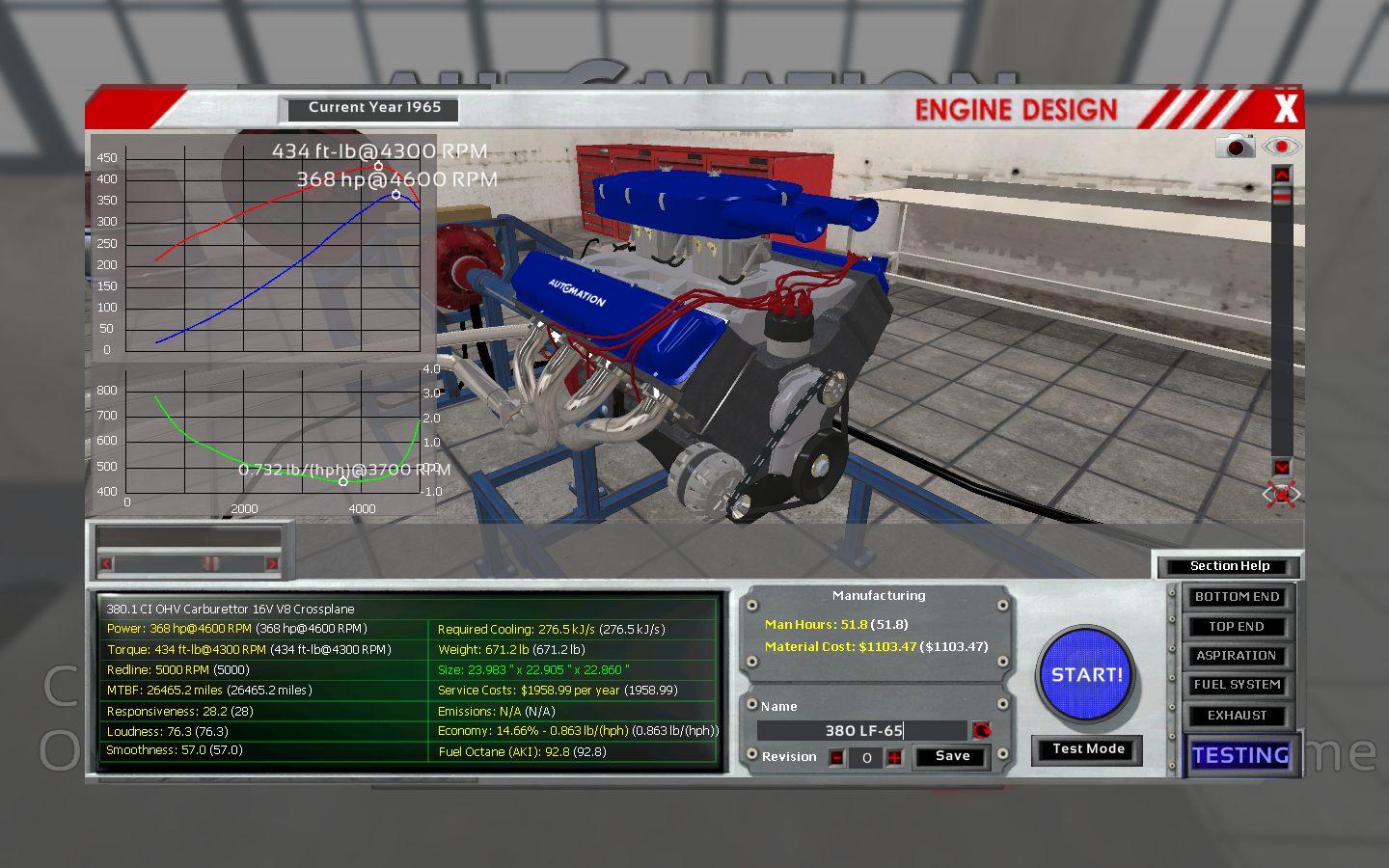Open the Top End tab
Screen dimensions: 1389x868
tap(1237, 627)
